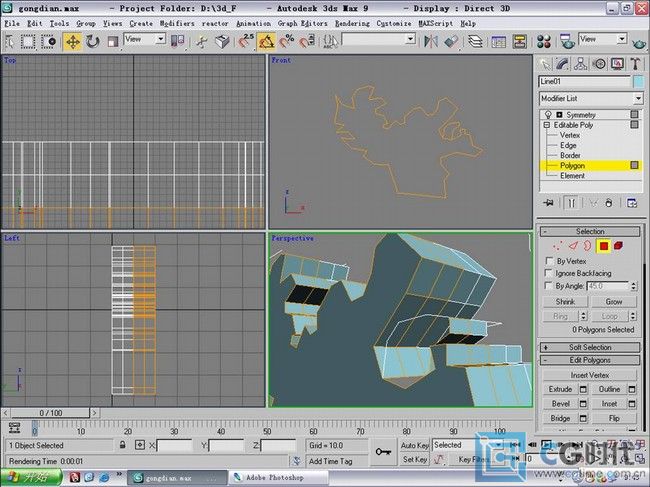Open the Modifier List dropdown
The width and height of the screenshot is (650, 487).
pos(591,99)
